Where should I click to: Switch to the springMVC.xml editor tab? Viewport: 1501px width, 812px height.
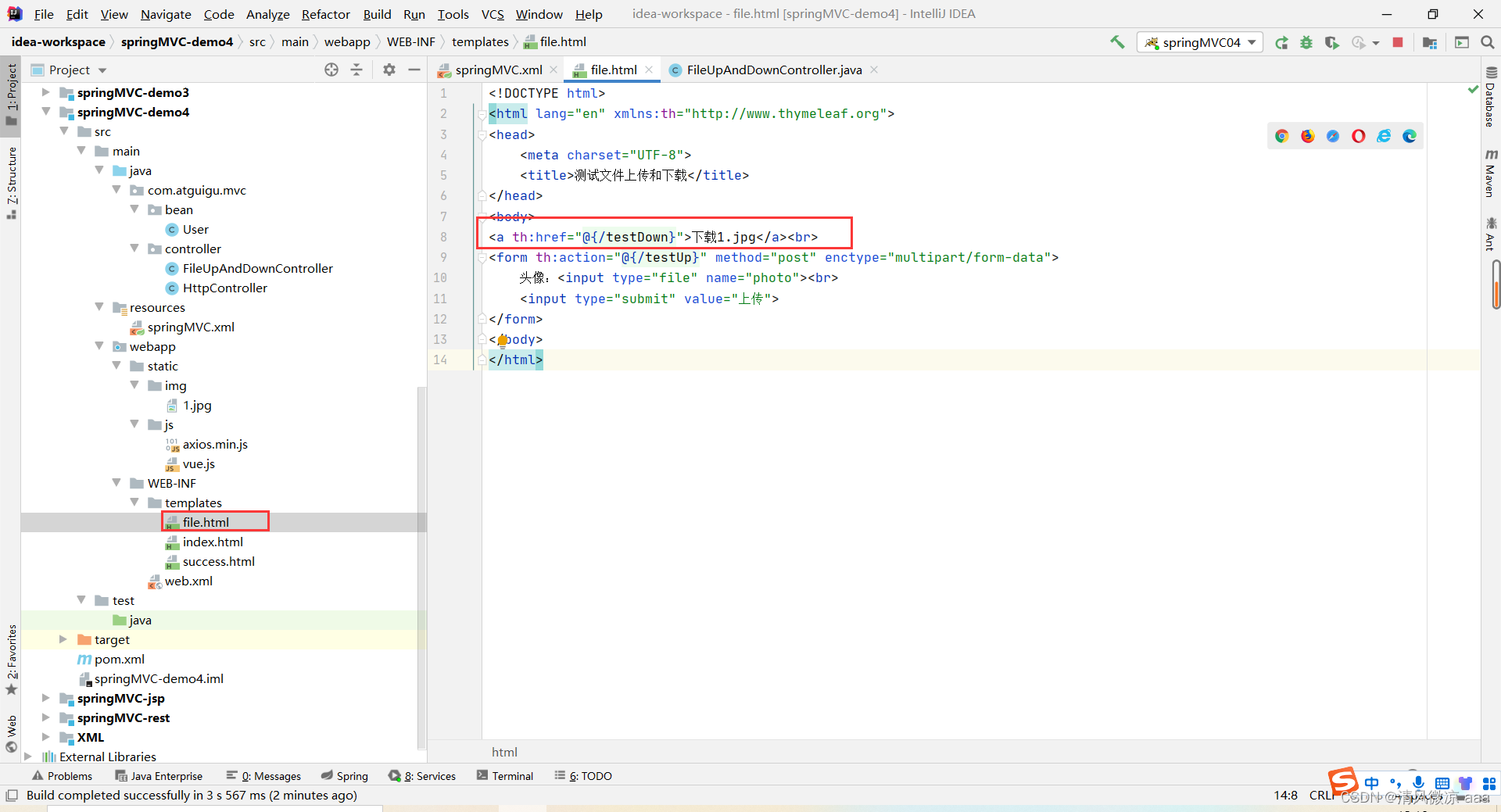tap(498, 70)
